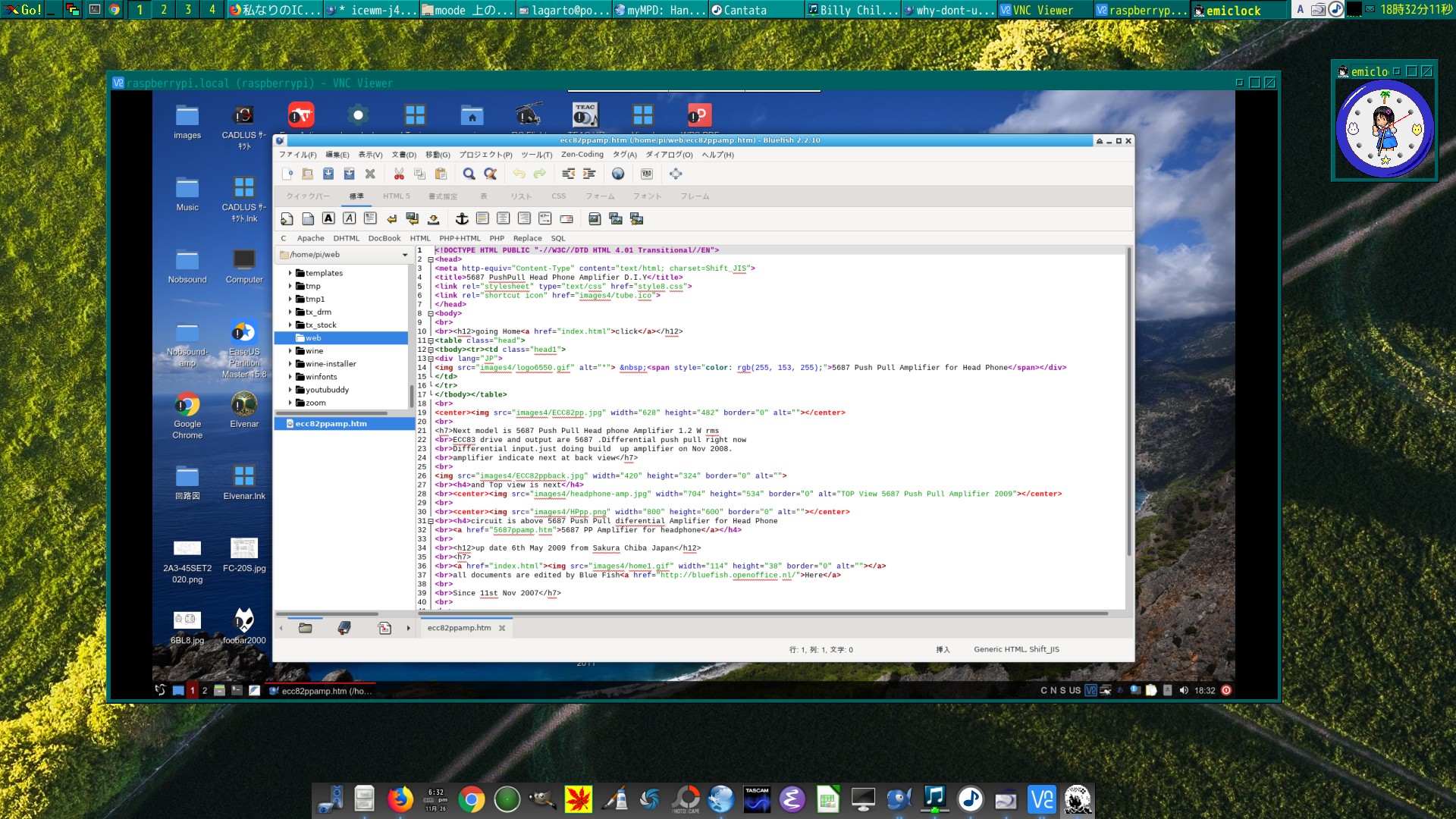The height and width of the screenshot is (819, 1456).
Task: Click the Insert image icon
Action: tap(594, 219)
